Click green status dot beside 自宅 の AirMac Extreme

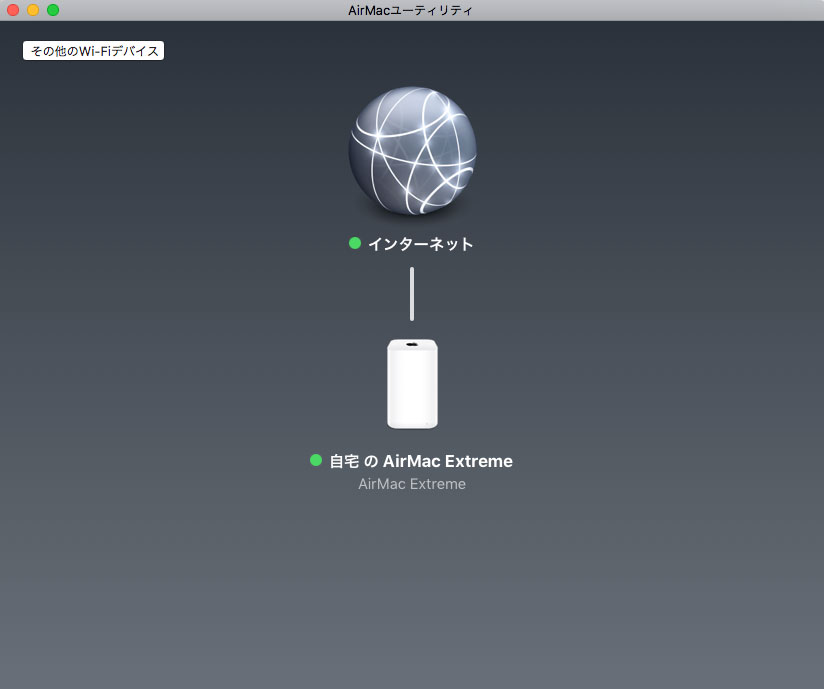pyautogui.click(x=316, y=460)
